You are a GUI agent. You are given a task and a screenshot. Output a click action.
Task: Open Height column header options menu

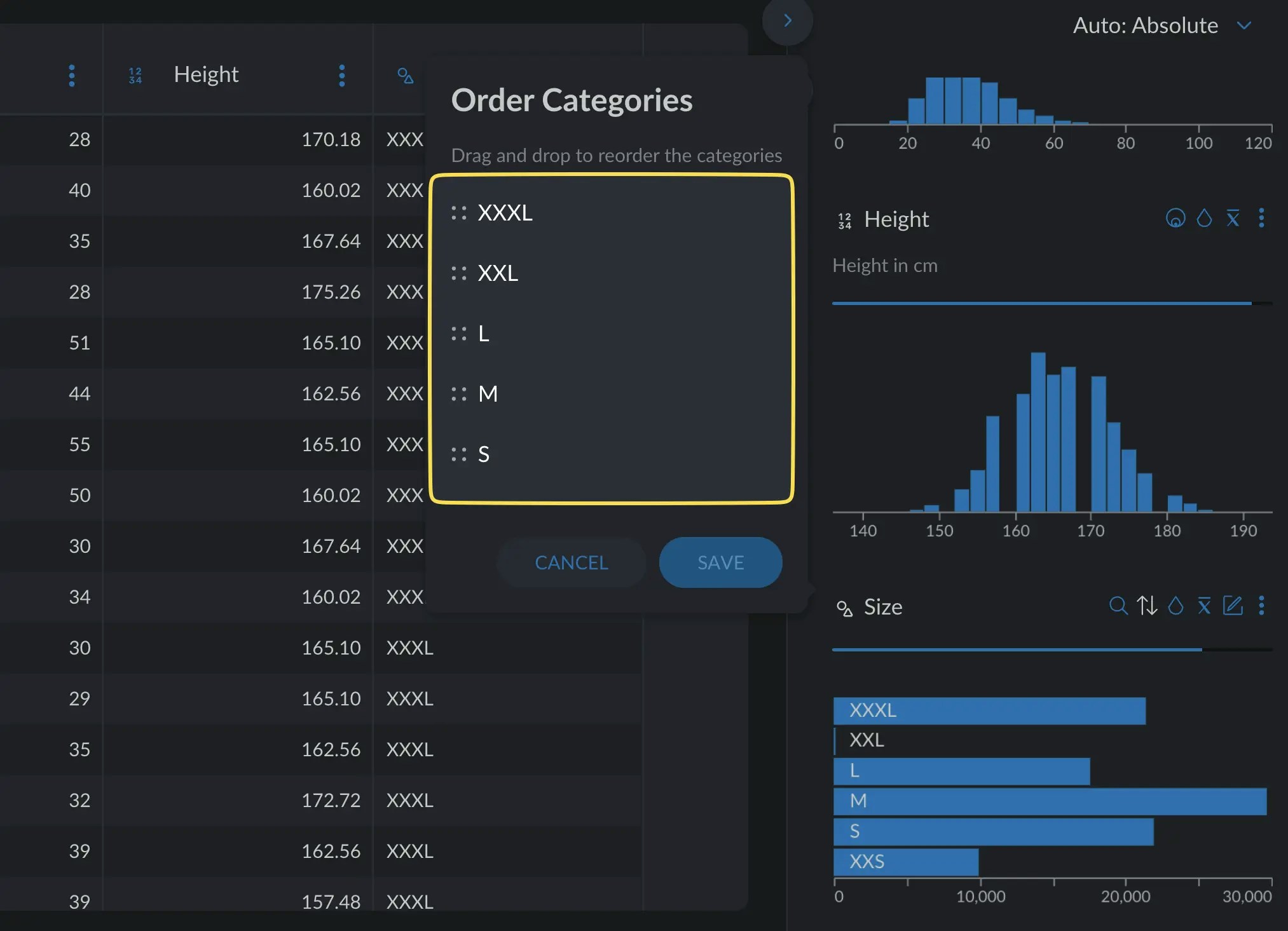(x=342, y=76)
